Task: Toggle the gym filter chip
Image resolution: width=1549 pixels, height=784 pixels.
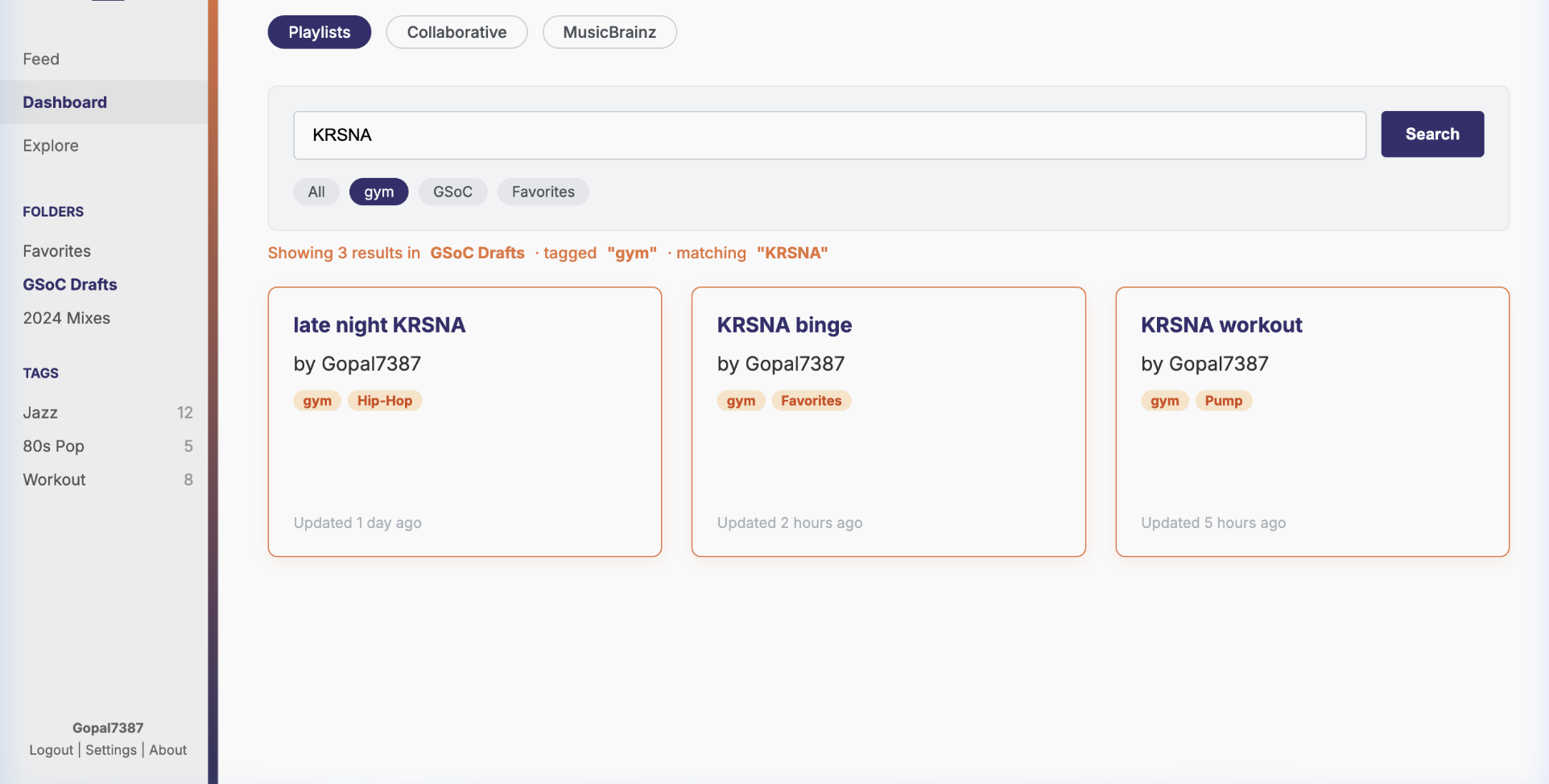Action: tap(378, 192)
